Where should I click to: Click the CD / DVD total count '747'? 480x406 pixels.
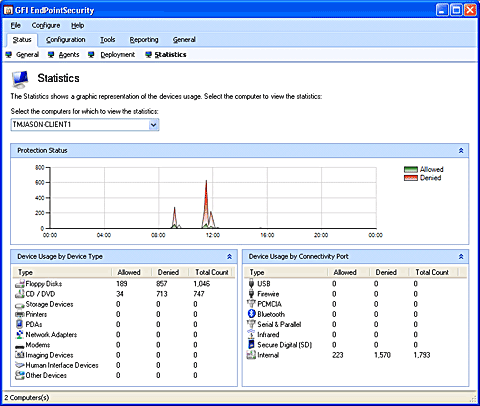click(199, 294)
